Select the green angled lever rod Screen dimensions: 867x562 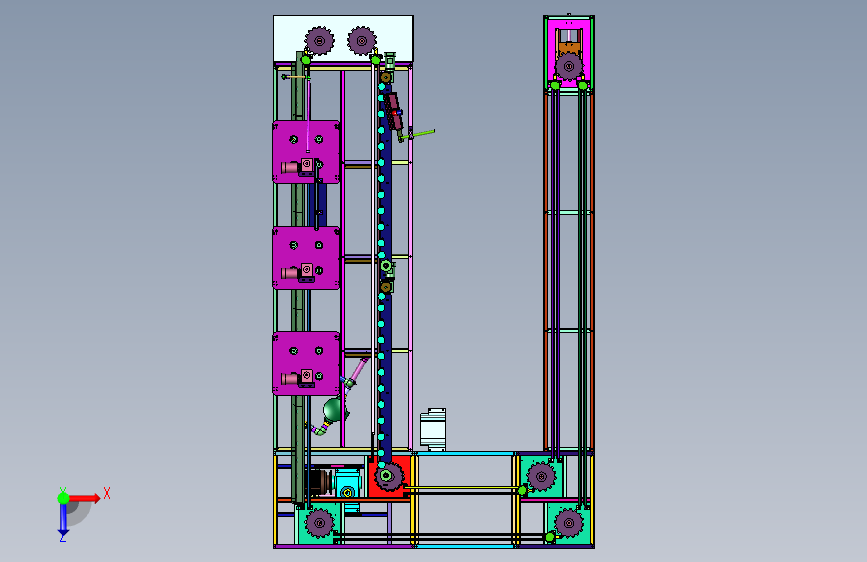coord(418,133)
